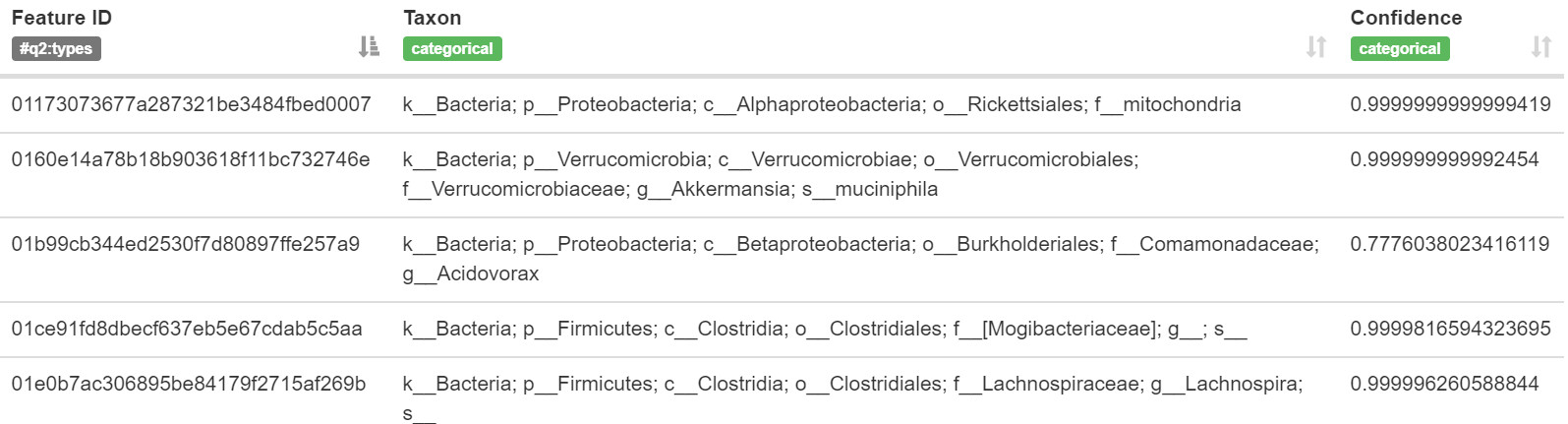Select feature ID 01ce91fd8dbecf637eb5e67cdab5c5aa
This screenshot has width=1568, height=424.
[x=187, y=329]
